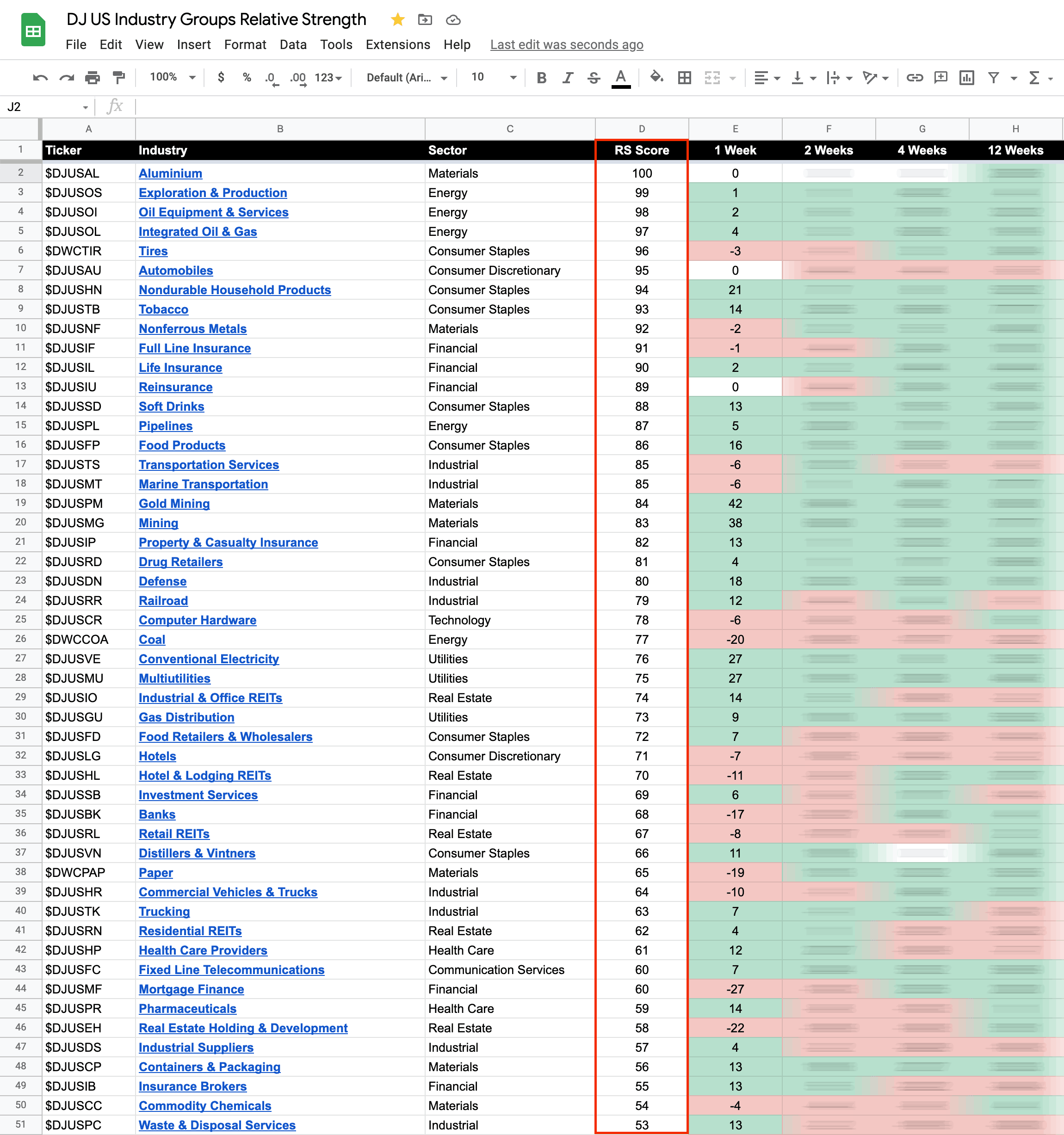
Task: Open the text color picker
Action: (x=621, y=78)
